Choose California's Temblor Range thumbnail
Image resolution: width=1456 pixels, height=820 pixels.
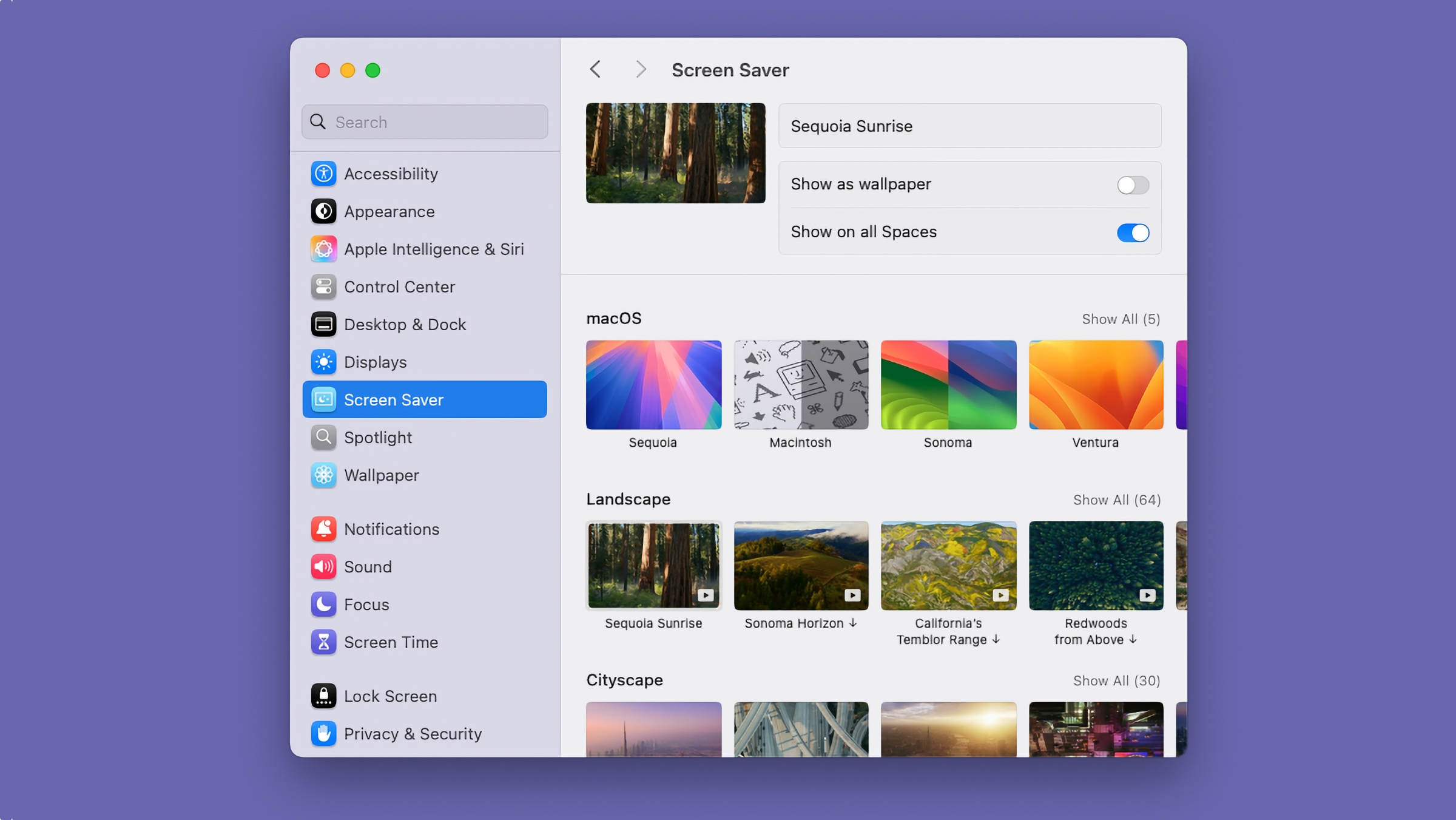point(948,565)
